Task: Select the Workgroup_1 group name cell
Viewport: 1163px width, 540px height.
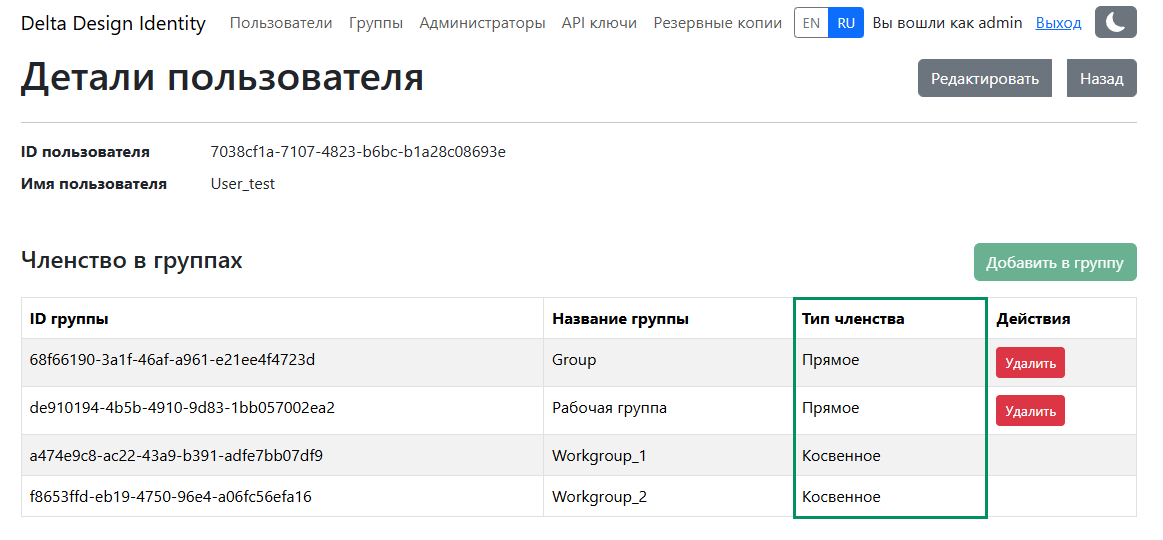Action: click(x=599, y=456)
